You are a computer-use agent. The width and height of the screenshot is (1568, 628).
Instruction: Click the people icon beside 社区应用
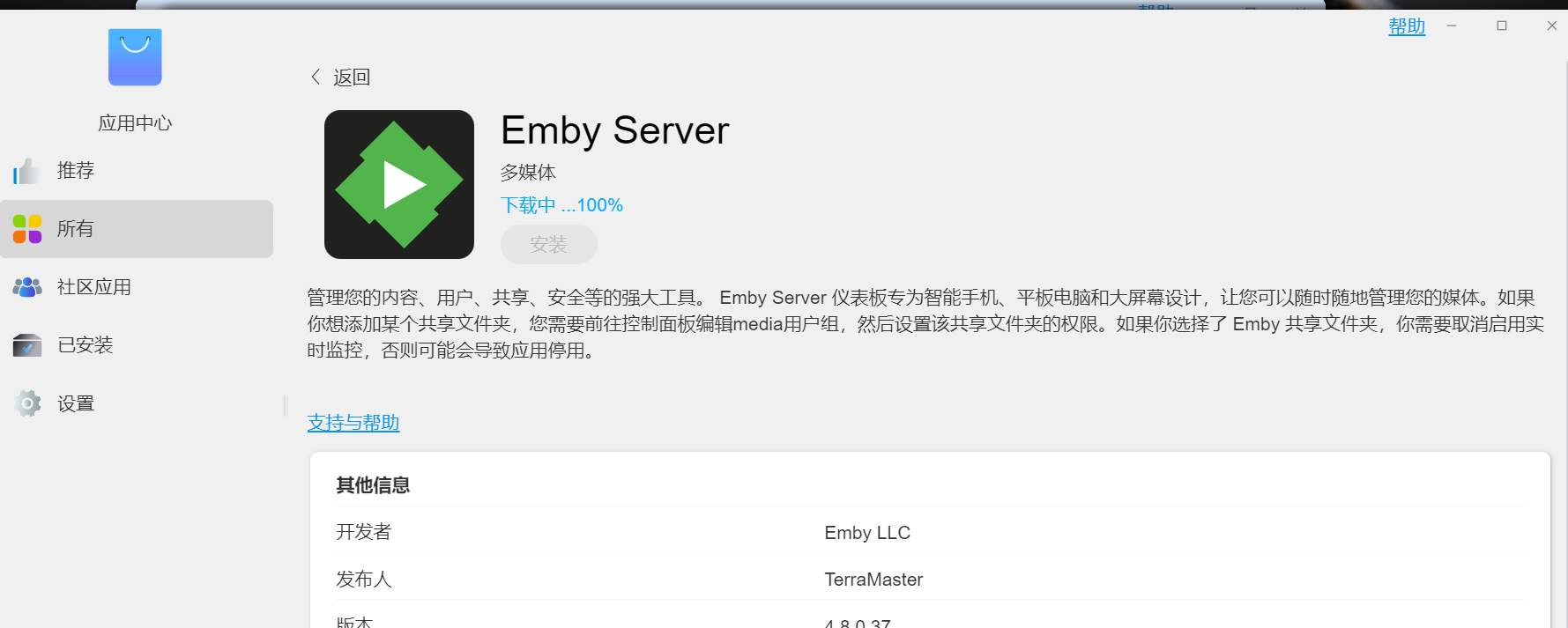tap(27, 287)
